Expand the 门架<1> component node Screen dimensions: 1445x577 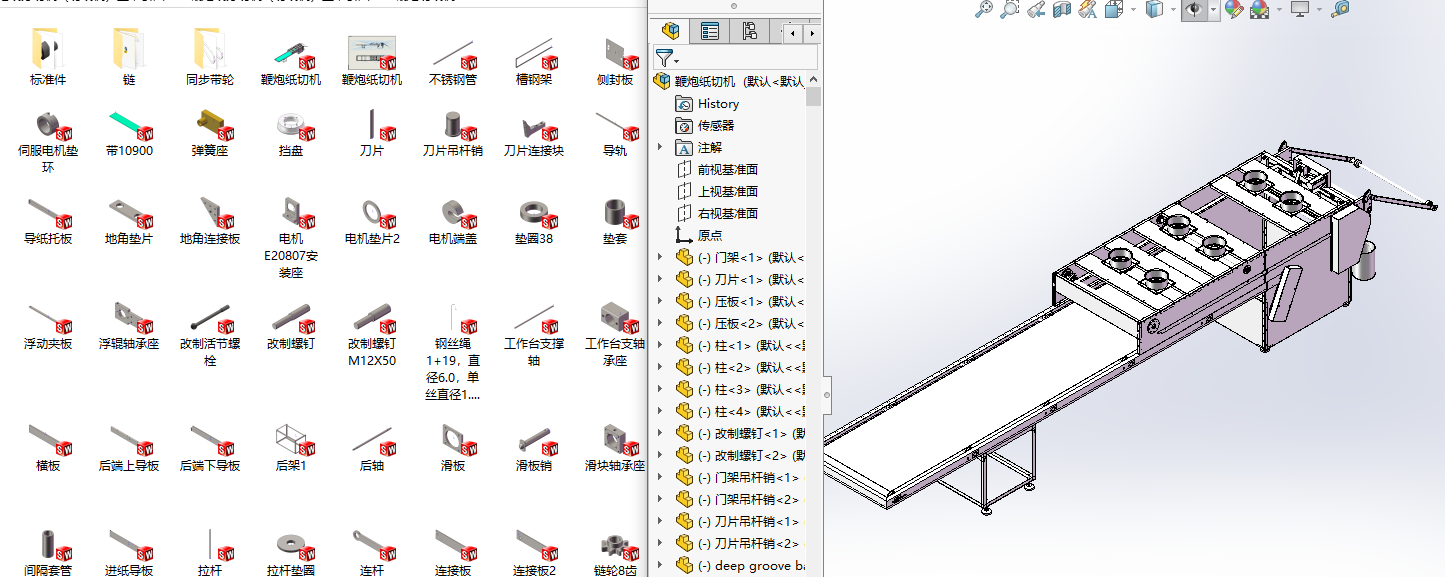tap(659, 256)
